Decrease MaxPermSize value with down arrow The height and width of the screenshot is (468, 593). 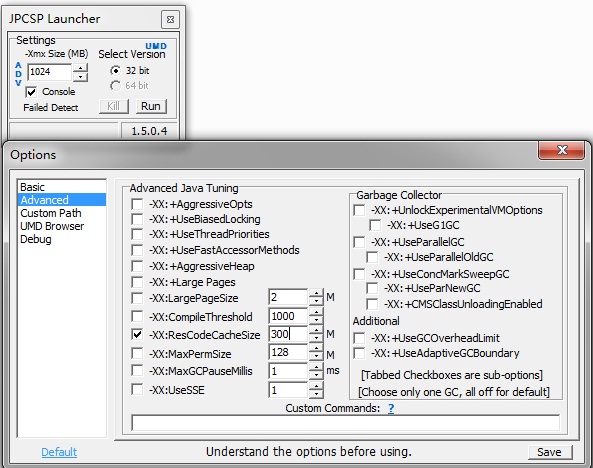click(x=316, y=357)
